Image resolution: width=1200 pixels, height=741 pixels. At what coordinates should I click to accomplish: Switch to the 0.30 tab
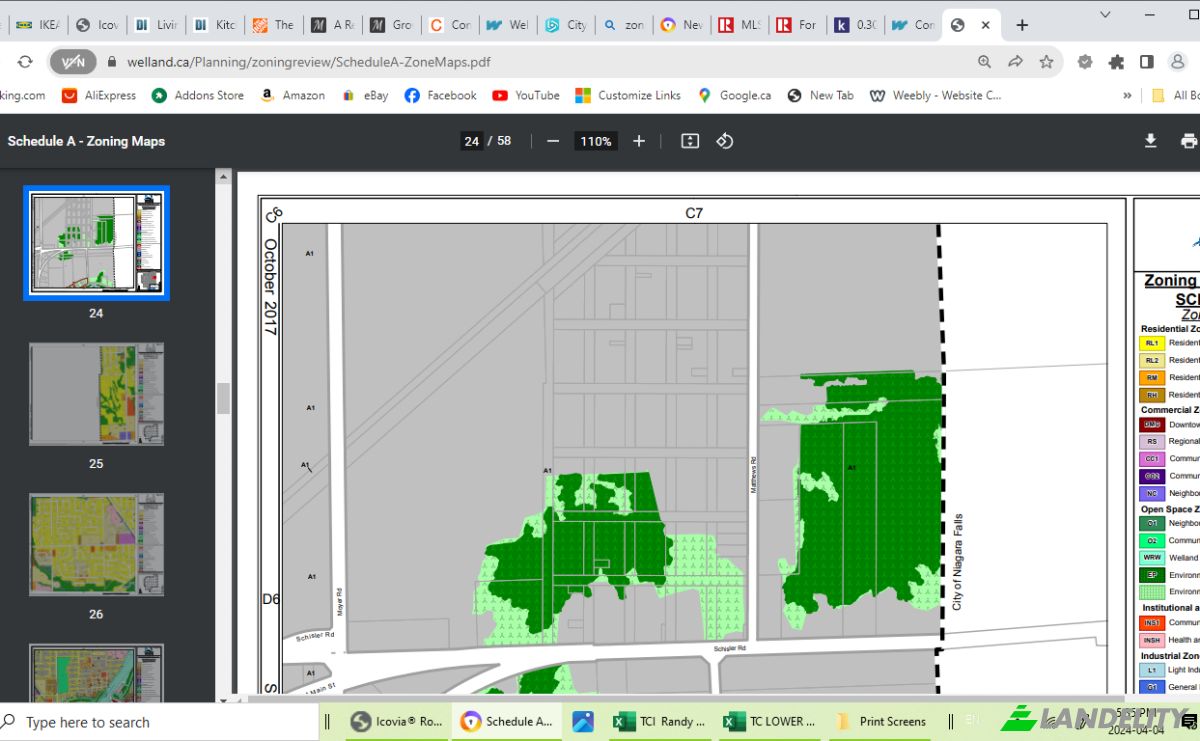[856, 25]
